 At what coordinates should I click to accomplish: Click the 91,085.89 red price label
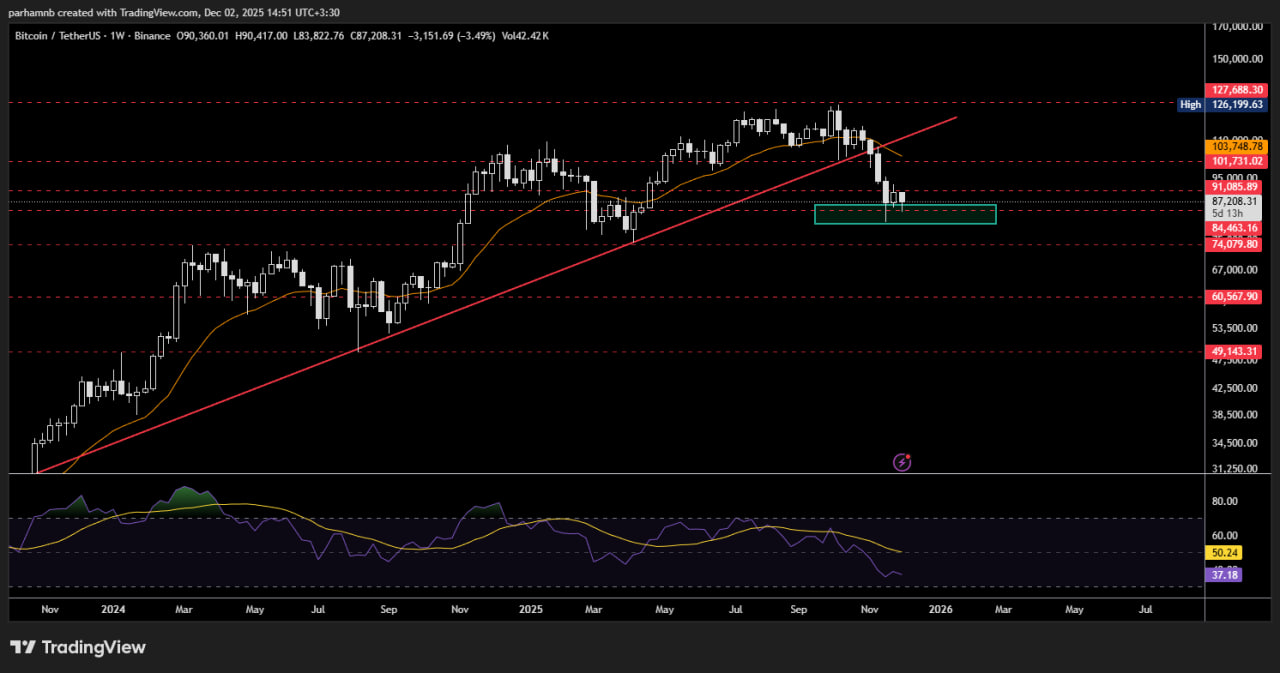tap(1235, 187)
